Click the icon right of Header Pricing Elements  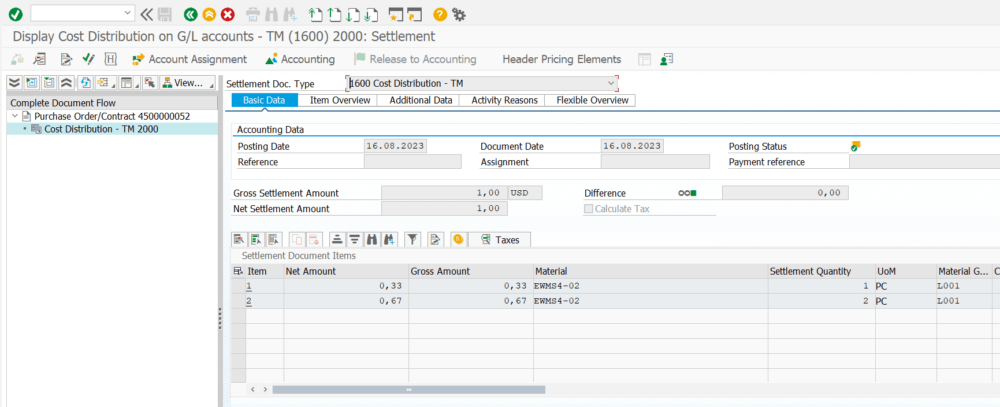point(645,59)
